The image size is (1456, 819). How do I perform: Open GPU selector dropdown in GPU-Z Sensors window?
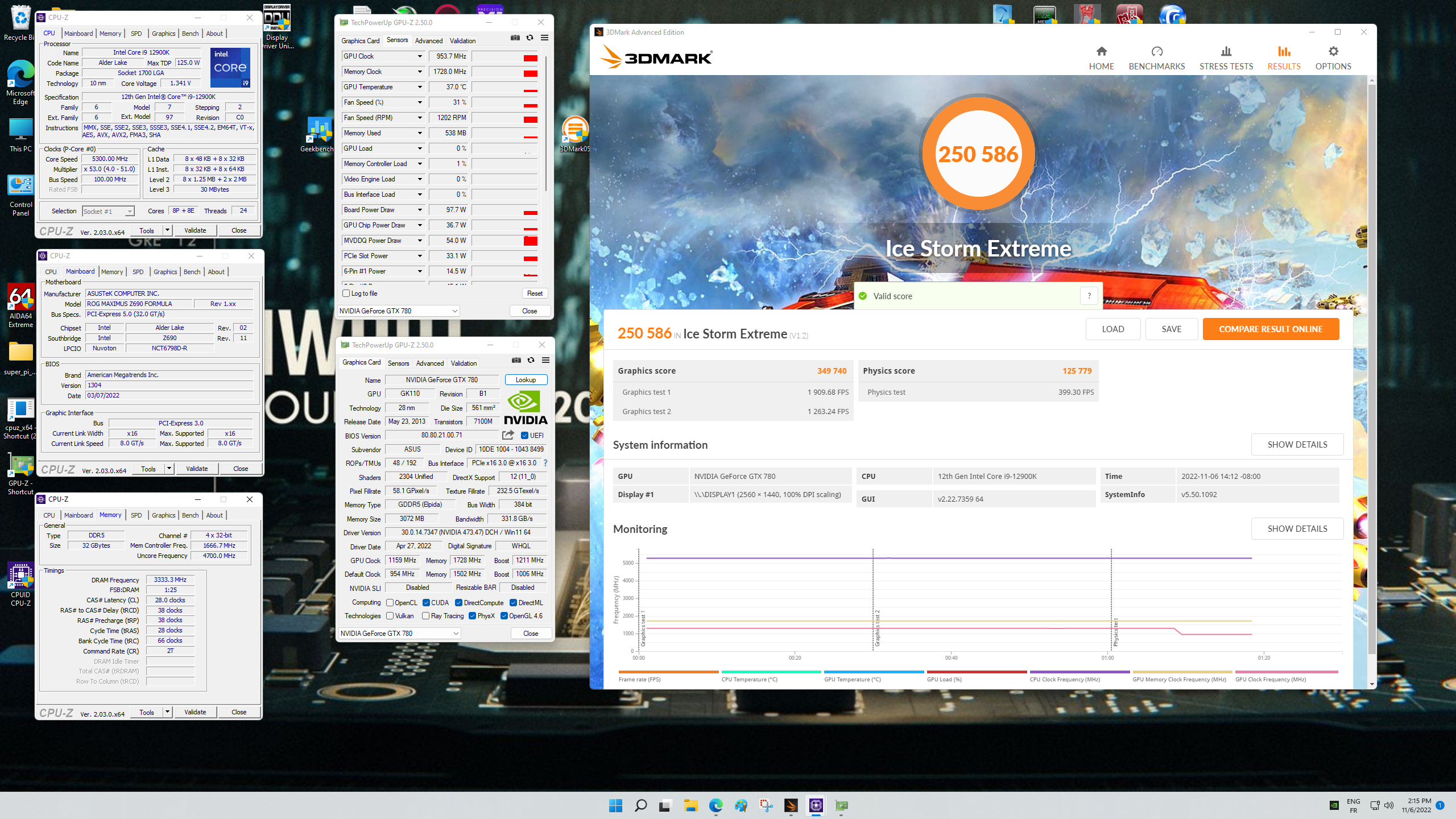398,311
